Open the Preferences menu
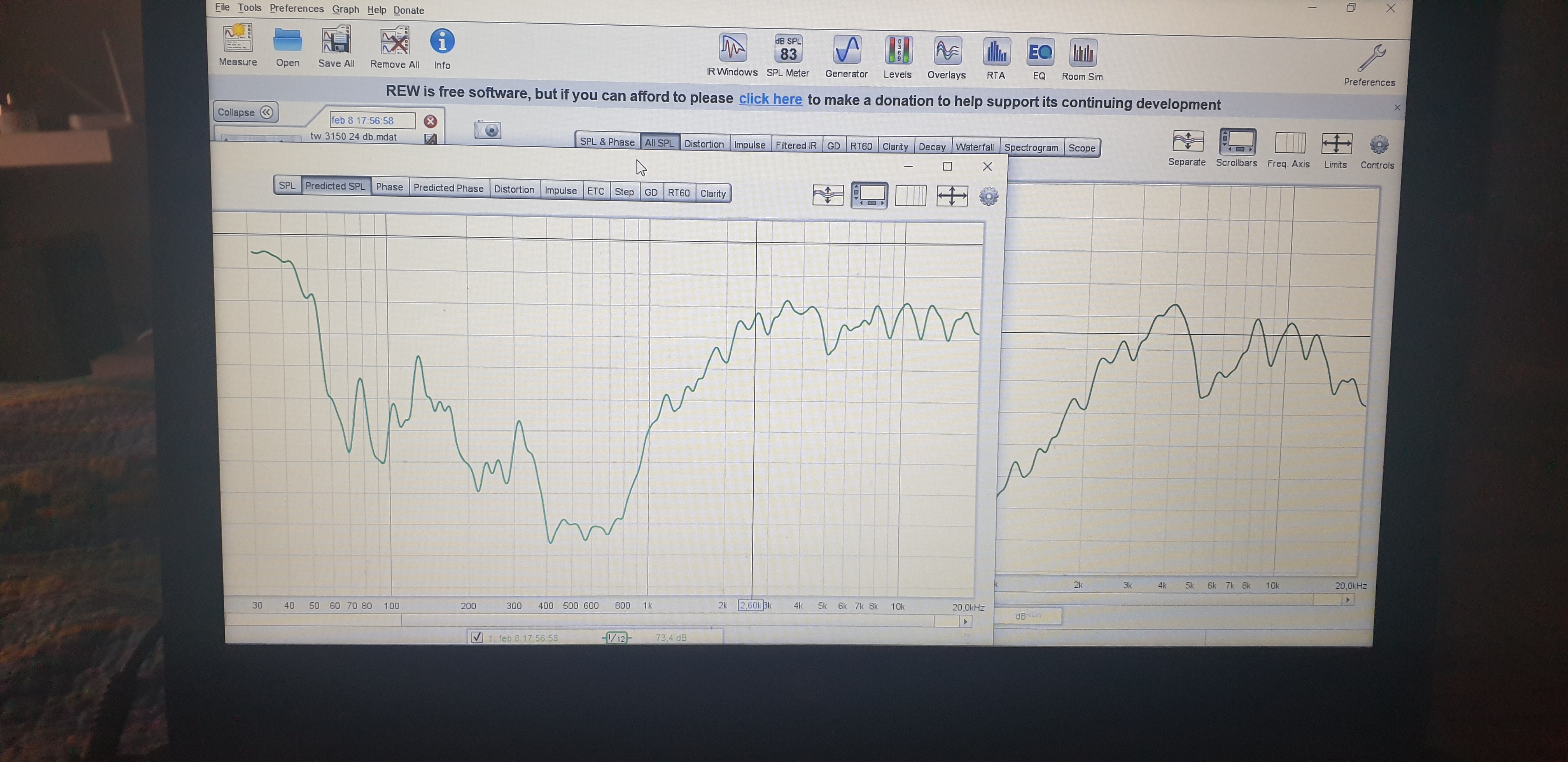This screenshot has width=1568, height=762. click(x=296, y=8)
